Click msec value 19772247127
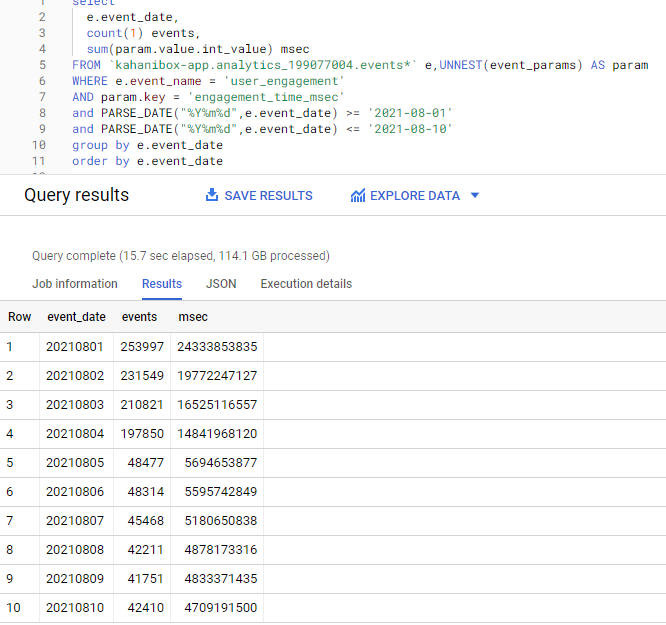 click(217, 376)
